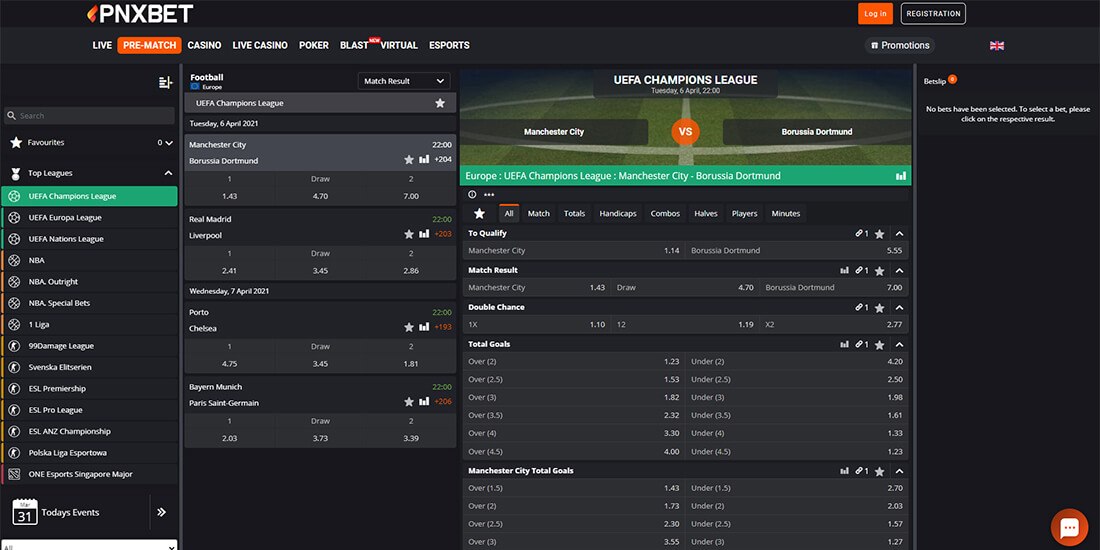Open the live chat support bubble
1100x550 pixels.
1069,527
